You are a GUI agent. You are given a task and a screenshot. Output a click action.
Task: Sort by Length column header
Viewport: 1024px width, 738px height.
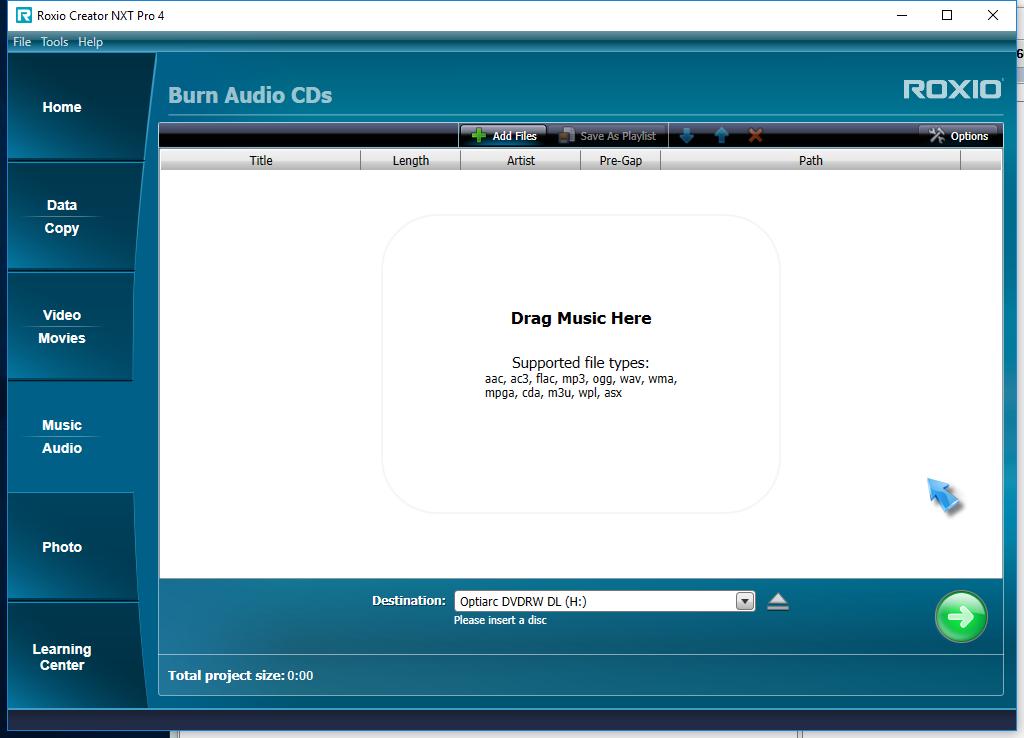[x=411, y=160]
